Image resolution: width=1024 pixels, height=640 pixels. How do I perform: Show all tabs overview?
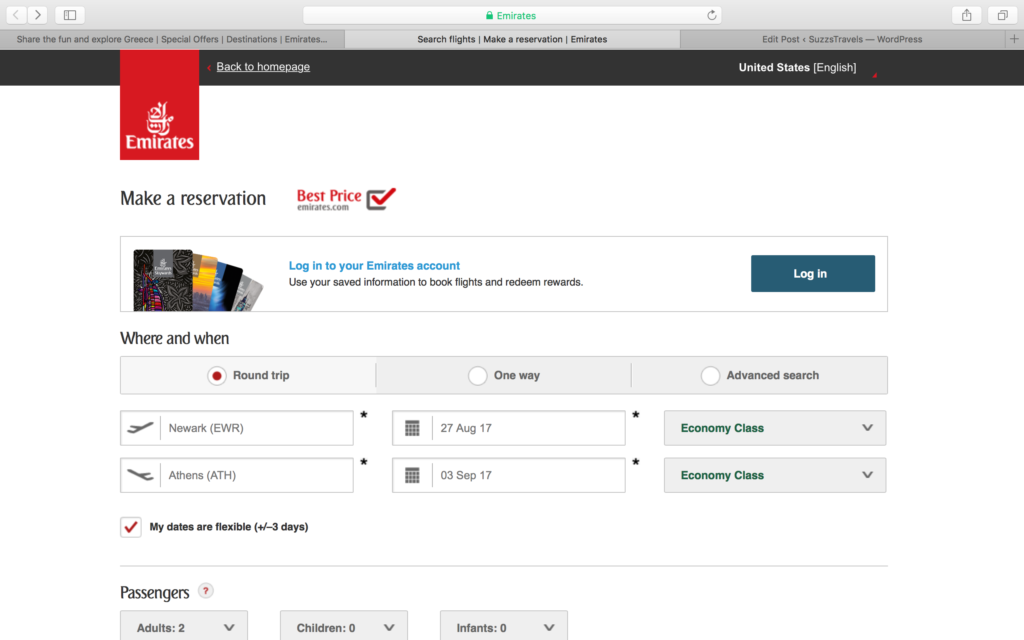click(1002, 14)
